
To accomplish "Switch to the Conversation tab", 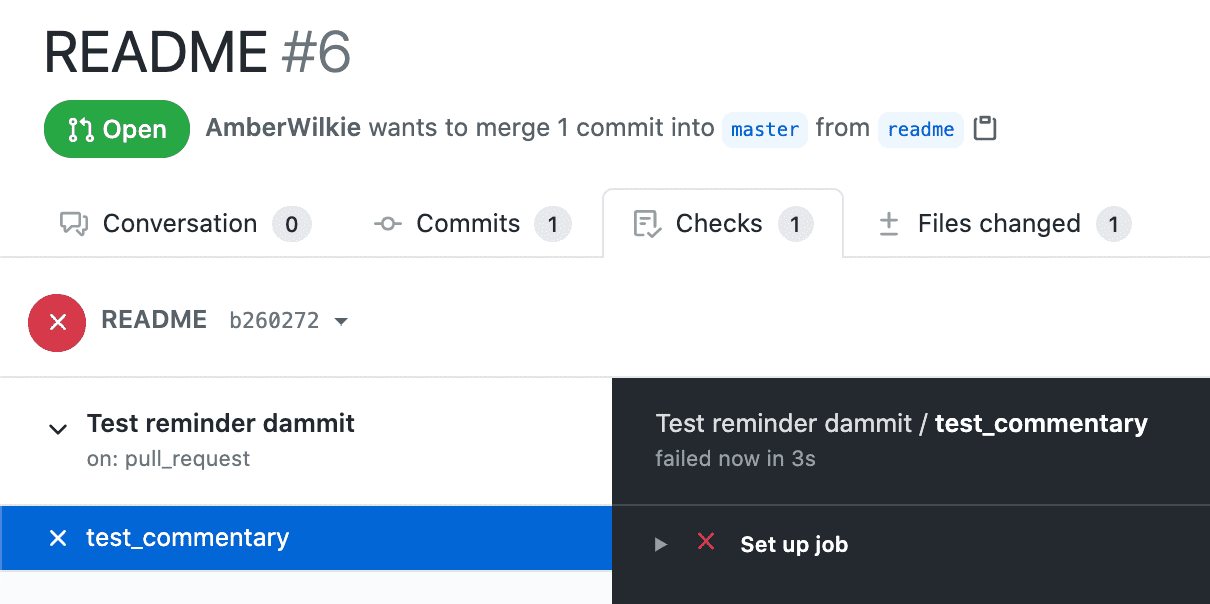I will 180,224.
